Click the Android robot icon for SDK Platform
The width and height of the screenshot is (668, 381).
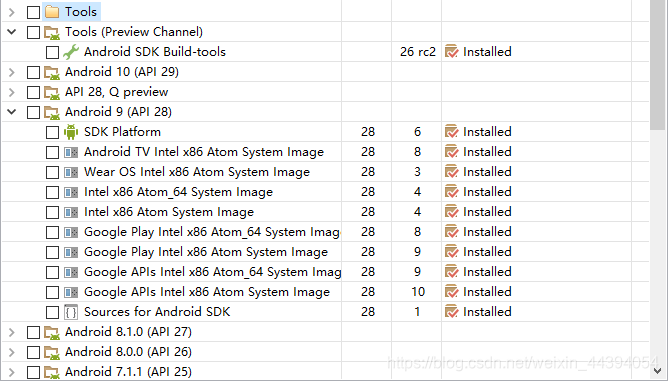(x=71, y=132)
